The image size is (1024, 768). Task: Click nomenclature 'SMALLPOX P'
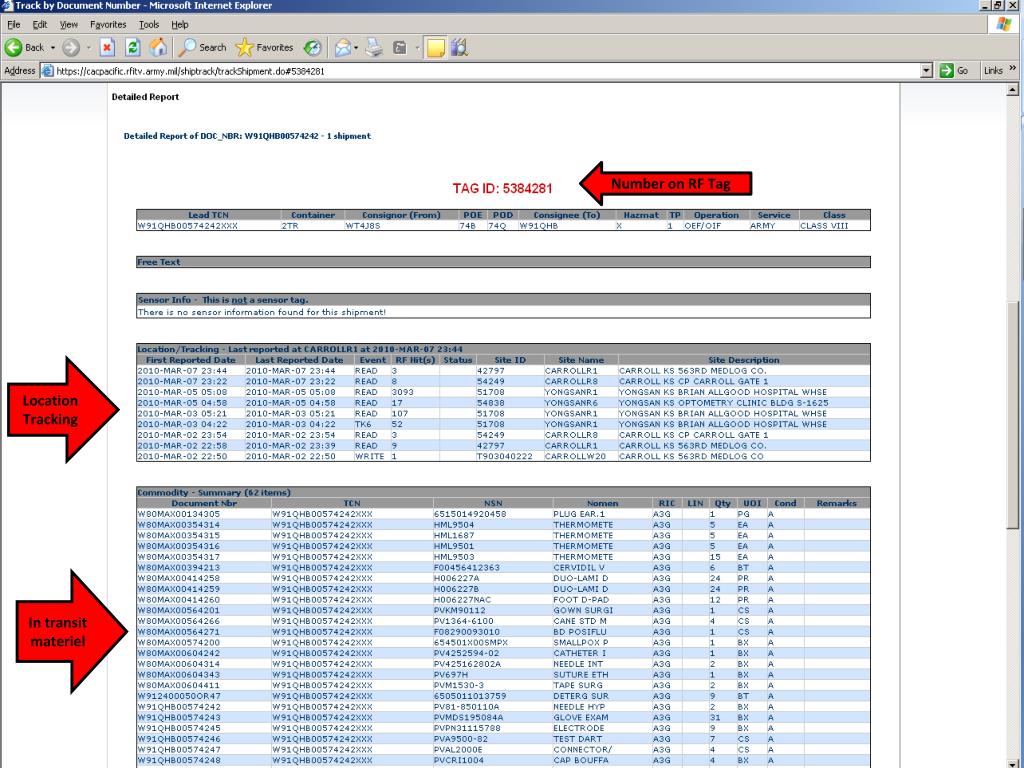(581, 643)
